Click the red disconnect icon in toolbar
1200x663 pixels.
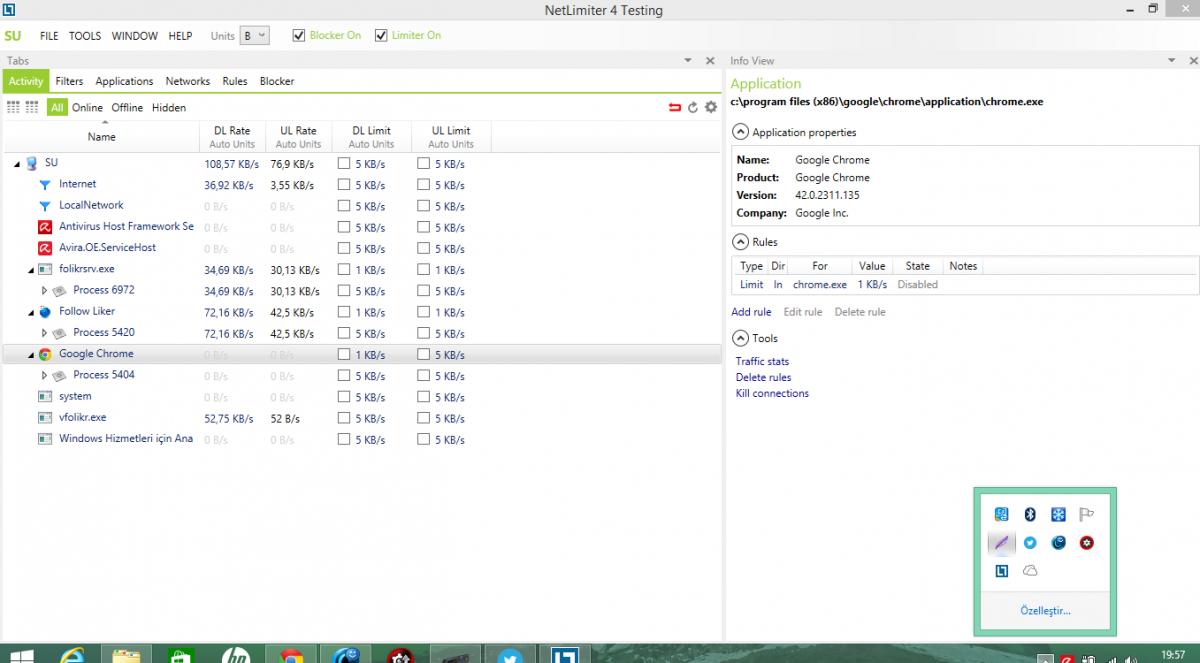coord(674,107)
